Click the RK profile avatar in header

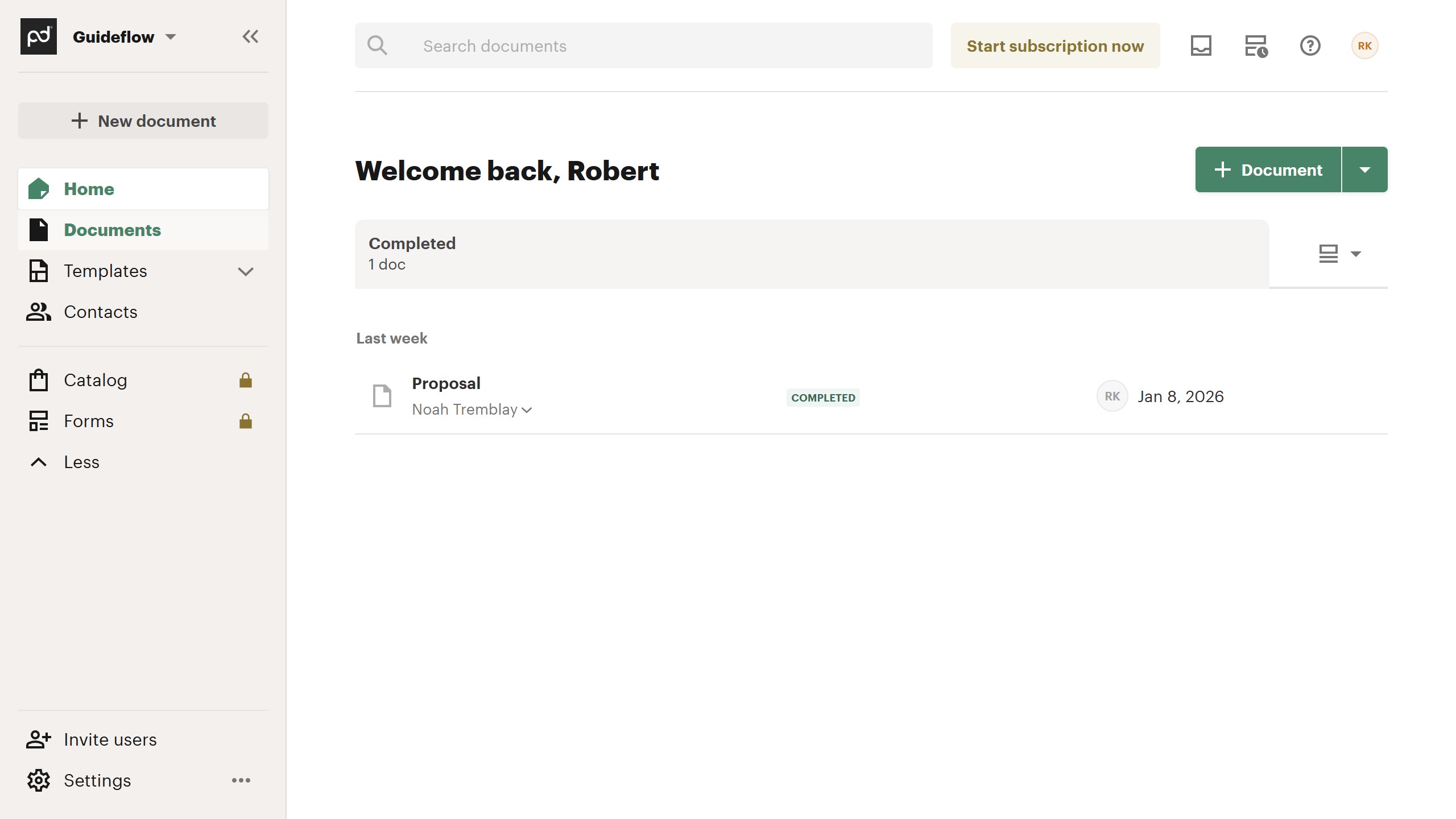1364,45
